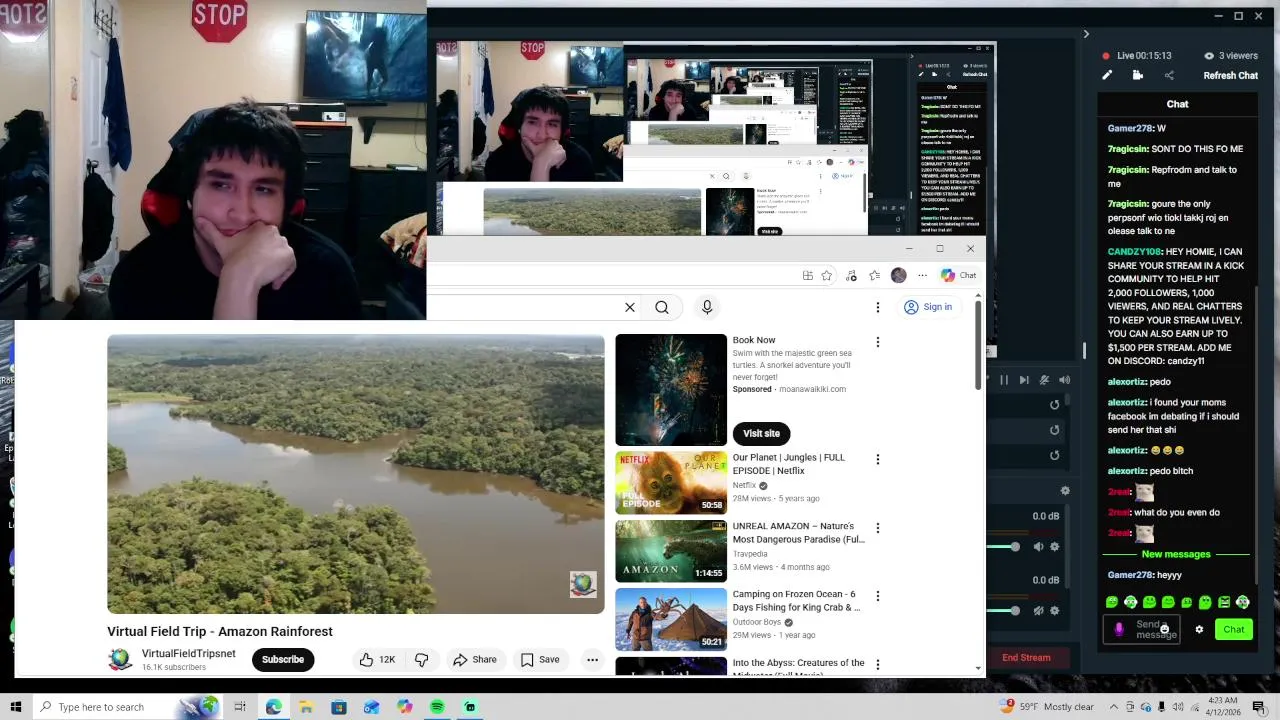
Task: Open Edge Copilot Chat button
Action: 958,275
